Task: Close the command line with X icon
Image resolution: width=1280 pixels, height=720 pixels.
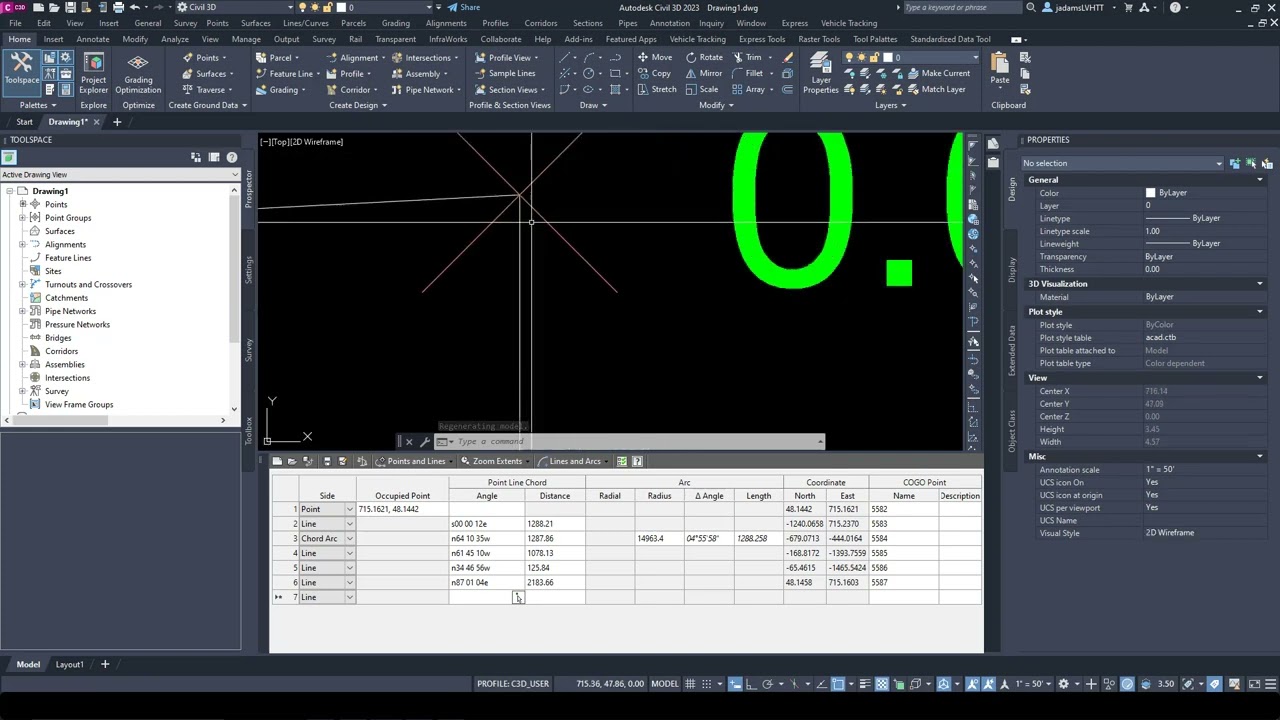Action: pyautogui.click(x=408, y=441)
